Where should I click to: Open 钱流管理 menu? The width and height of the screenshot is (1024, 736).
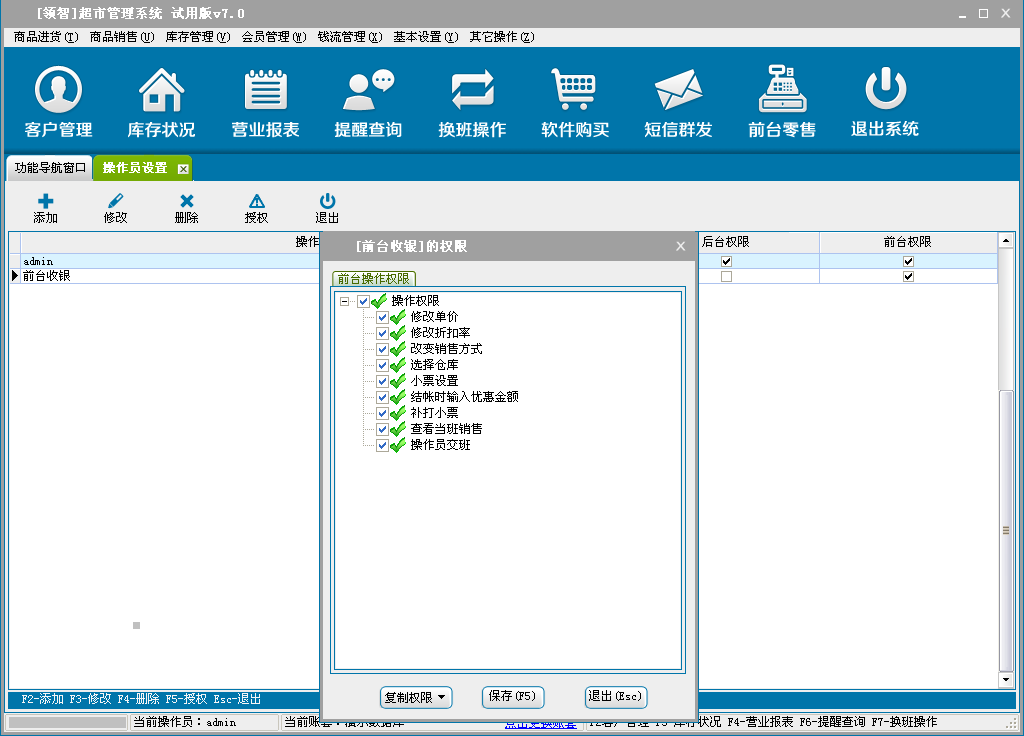(x=349, y=37)
